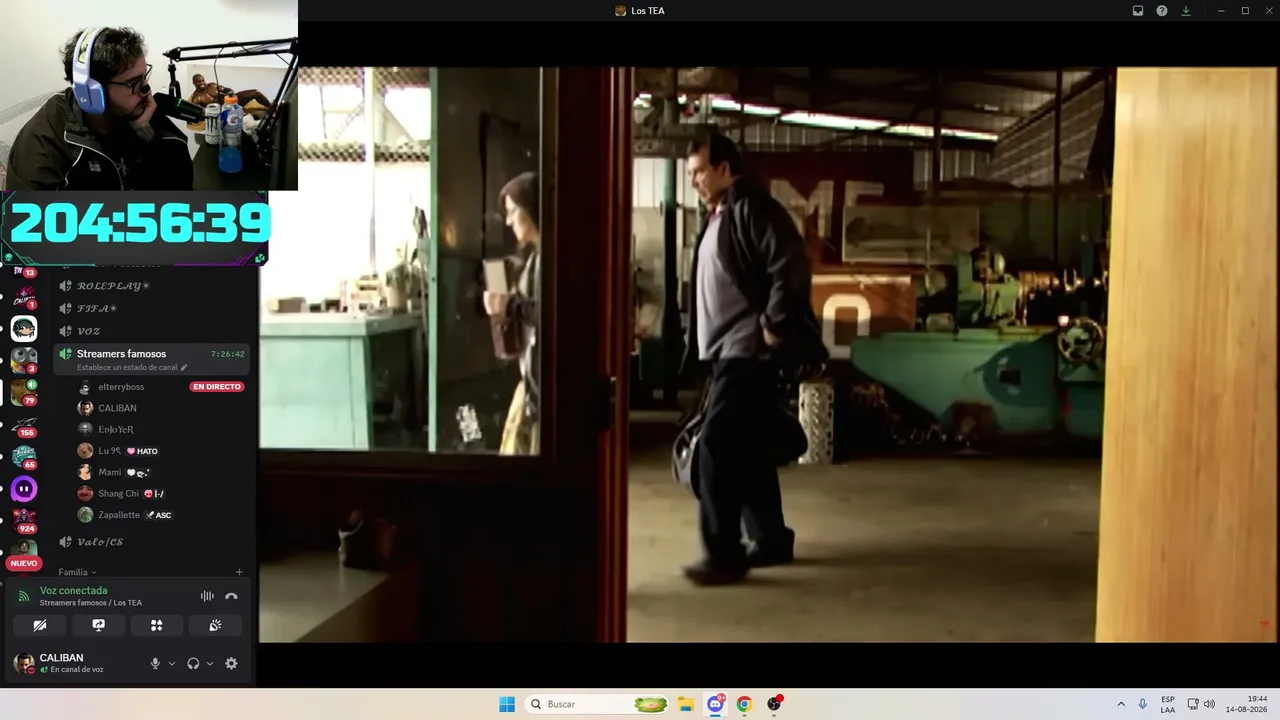
Task: Join the VOZ voice channel
Action: (x=152, y=331)
